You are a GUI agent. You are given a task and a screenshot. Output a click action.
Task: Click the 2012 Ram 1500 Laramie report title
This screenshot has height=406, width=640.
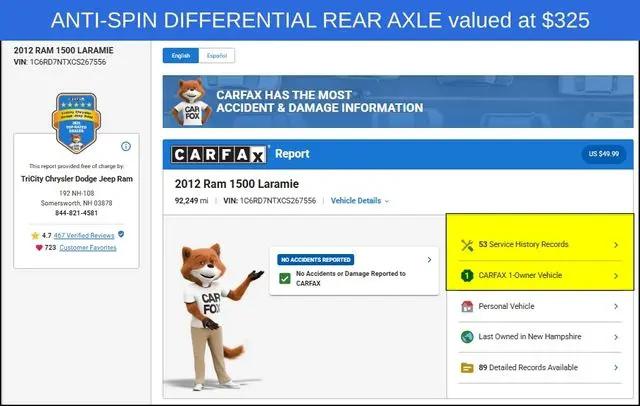coord(237,184)
